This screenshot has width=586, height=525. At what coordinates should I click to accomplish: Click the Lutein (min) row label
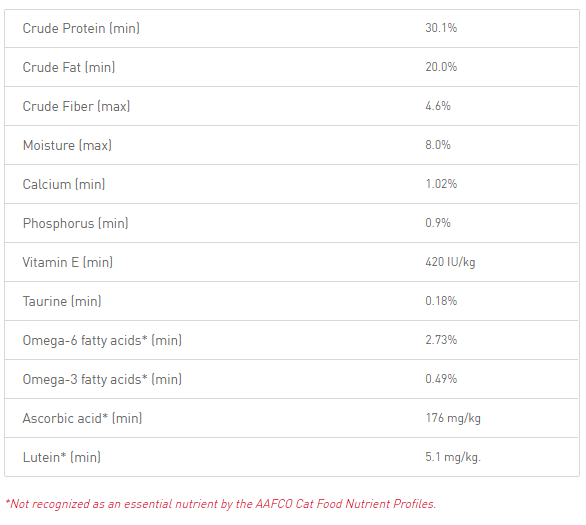[x=62, y=457]
